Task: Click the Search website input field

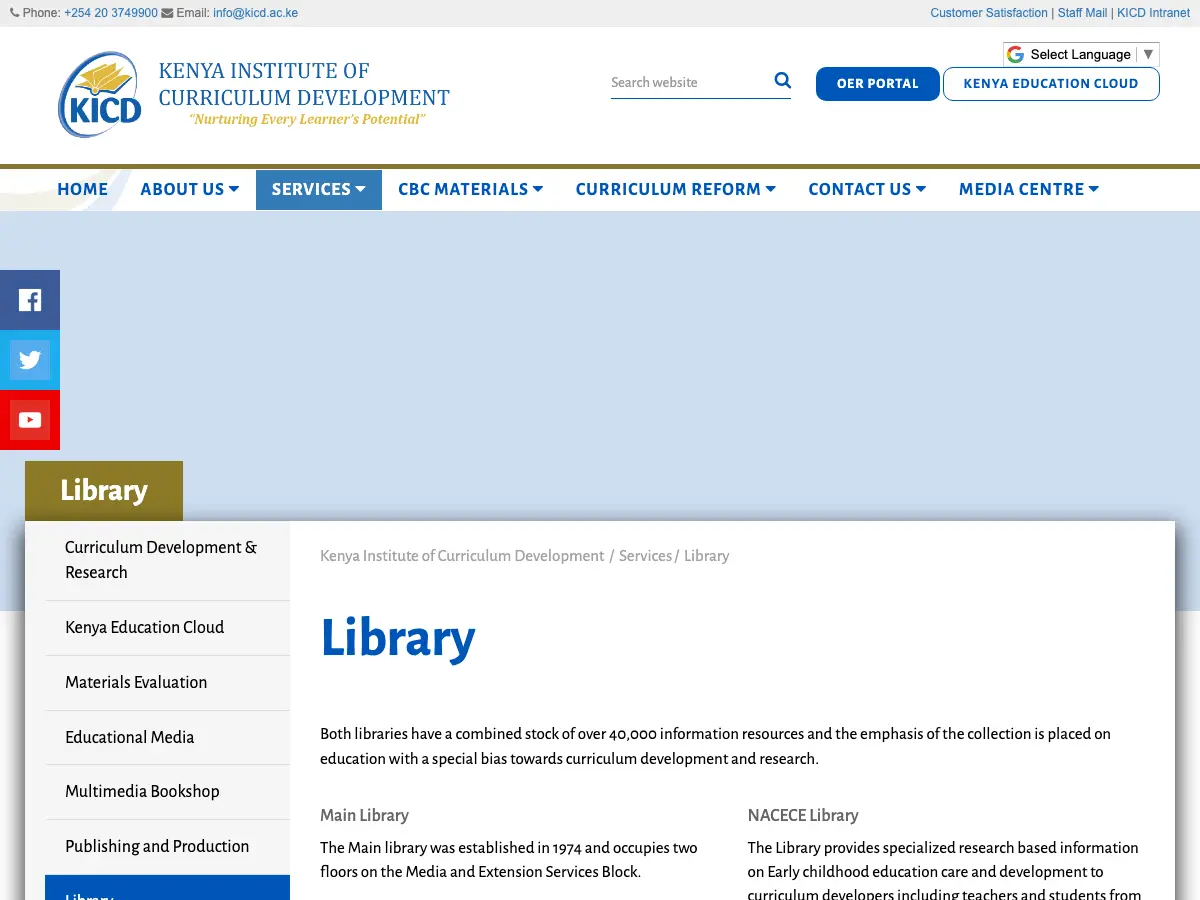Action: 690,82
